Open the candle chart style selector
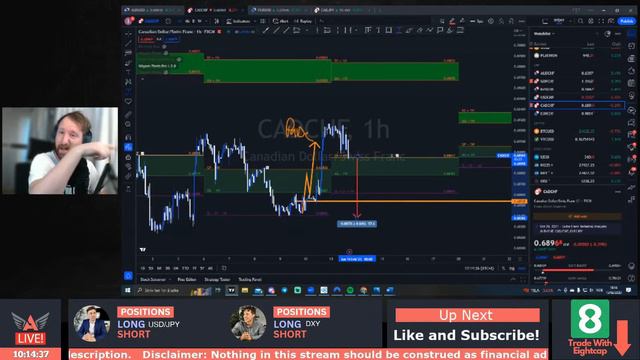This screenshot has width=640, height=360. pyautogui.click(x=217, y=21)
